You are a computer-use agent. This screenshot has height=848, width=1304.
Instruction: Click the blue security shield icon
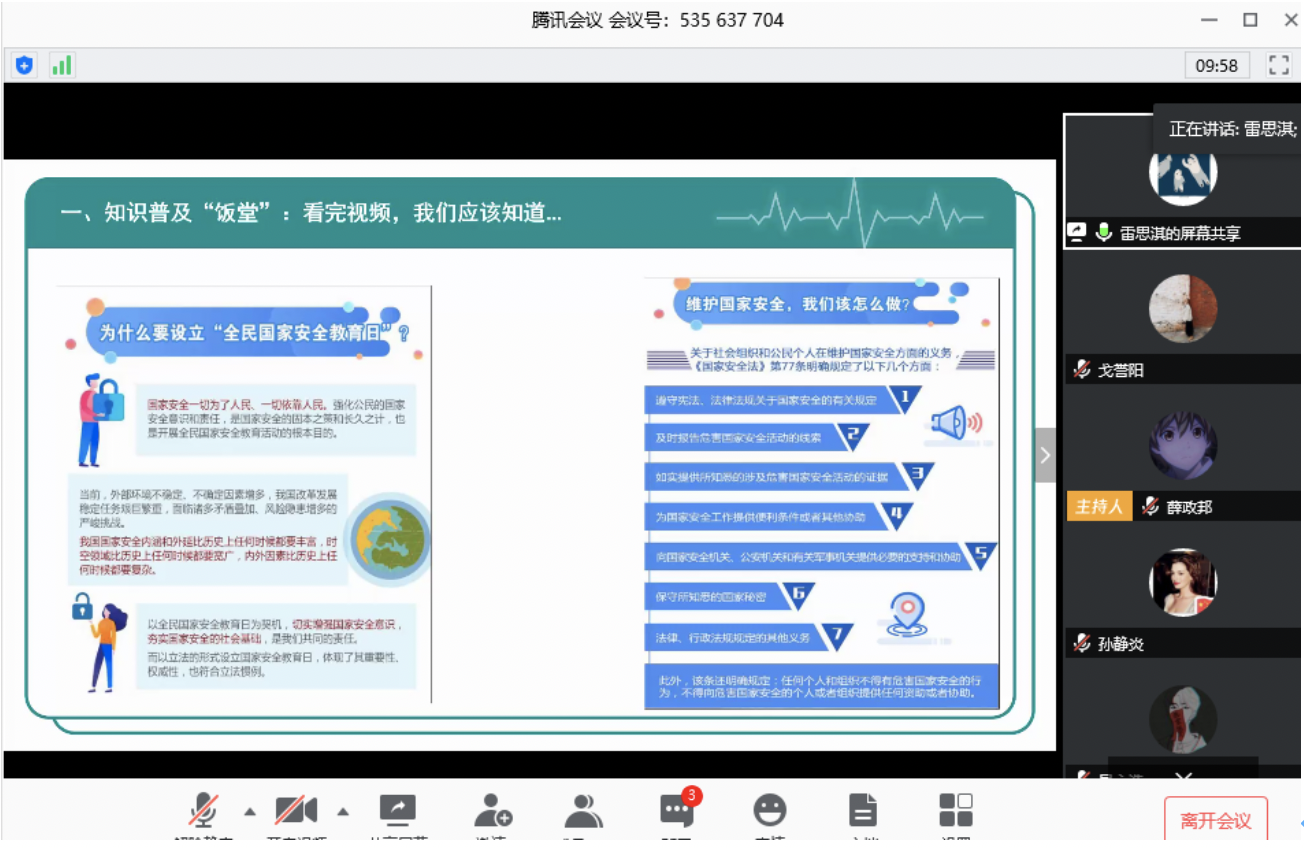tap(25, 66)
